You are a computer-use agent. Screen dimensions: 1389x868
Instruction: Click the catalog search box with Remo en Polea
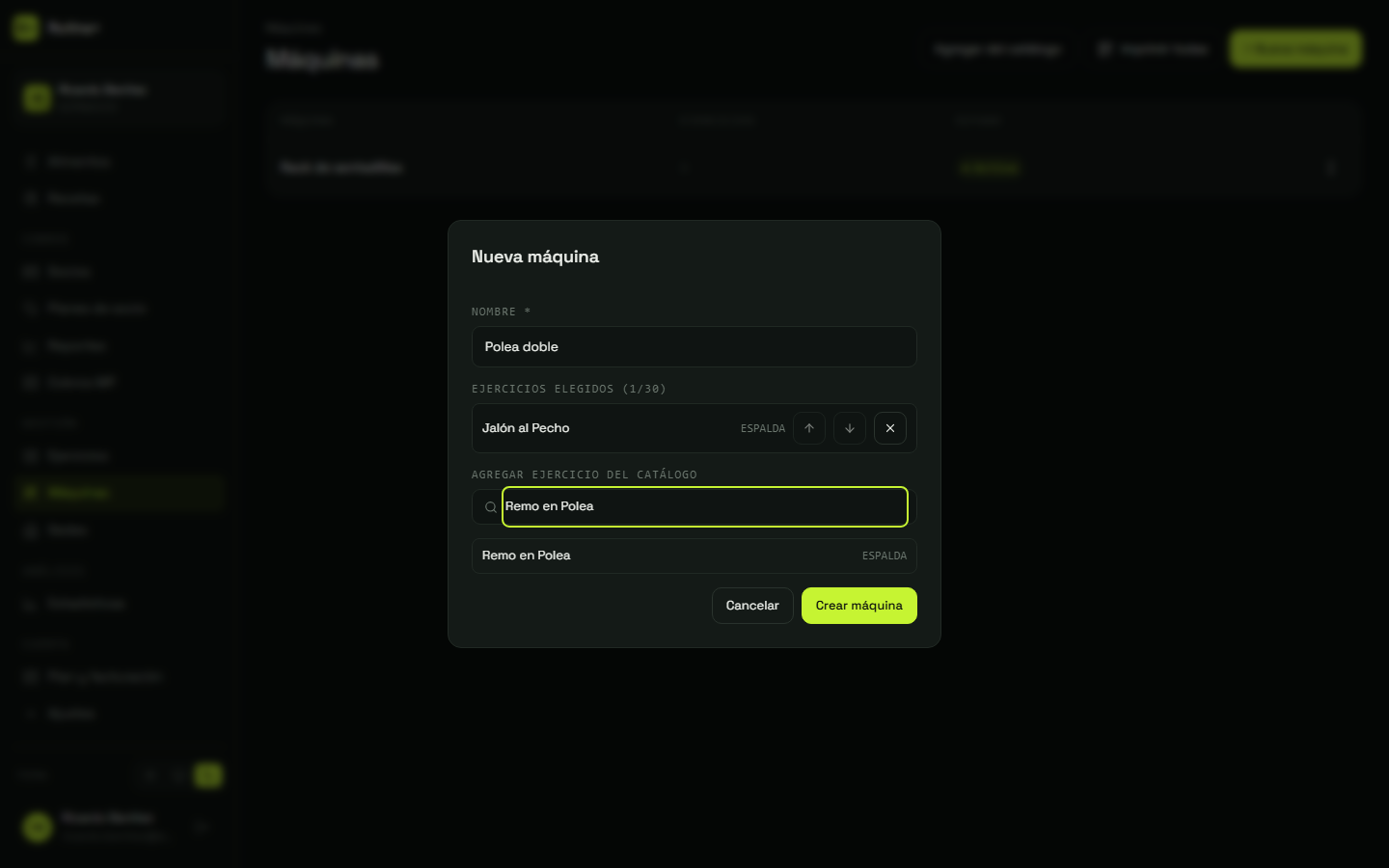click(x=705, y=507)
